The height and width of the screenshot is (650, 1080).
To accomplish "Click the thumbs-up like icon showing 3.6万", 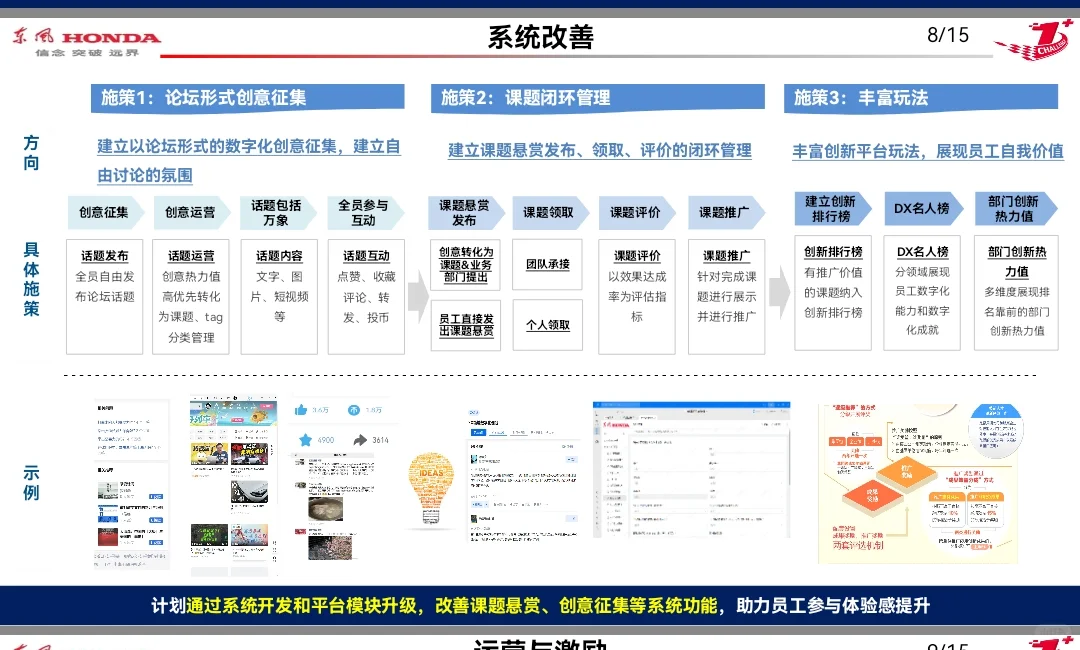I will (301, 410).
